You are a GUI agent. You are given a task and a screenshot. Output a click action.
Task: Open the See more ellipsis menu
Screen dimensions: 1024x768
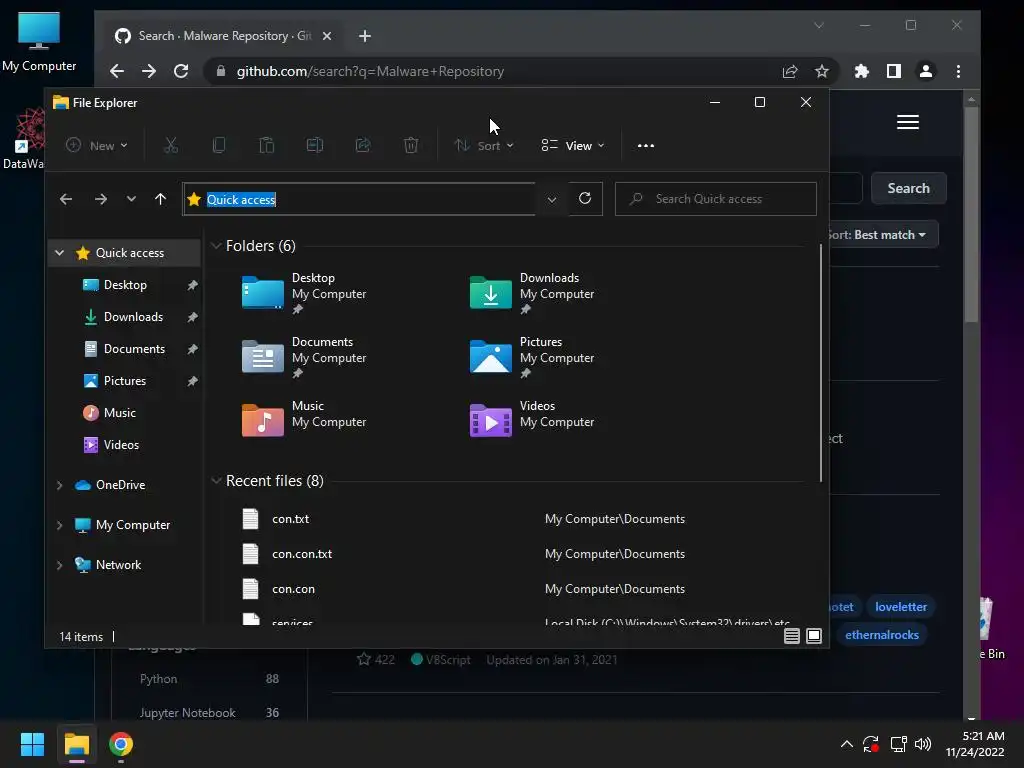coord(646,146)
